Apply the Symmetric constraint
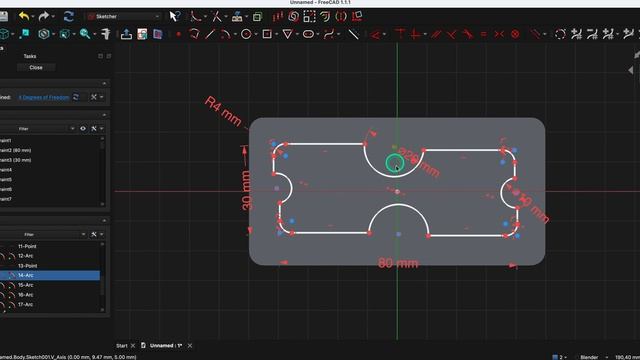The image size is (640, 360). 499,34
